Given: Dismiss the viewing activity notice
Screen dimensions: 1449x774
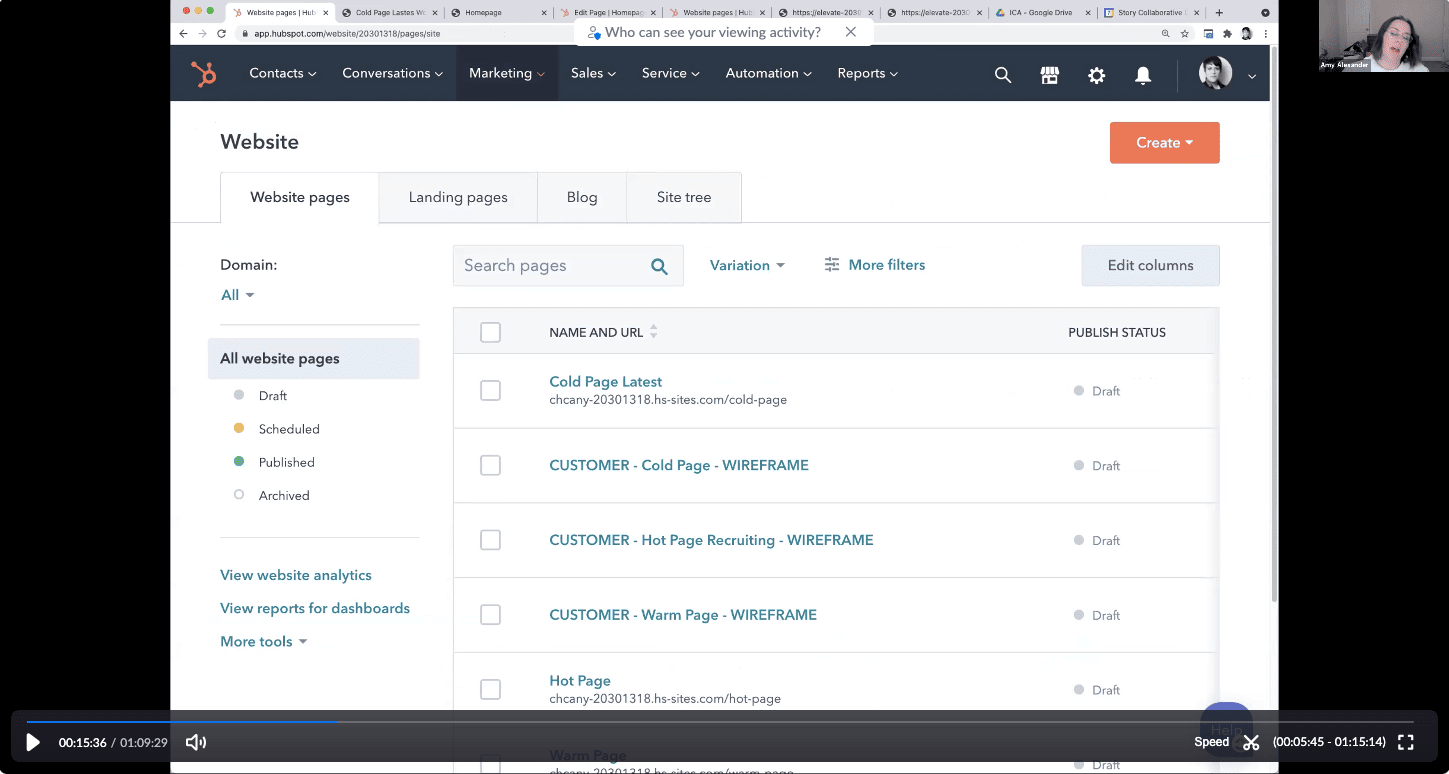Looking at the screenshot, I should click(x=851, y=32).
